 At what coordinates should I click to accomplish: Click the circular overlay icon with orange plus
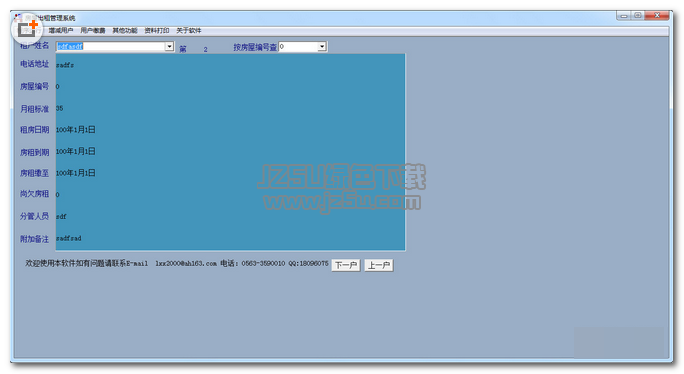(27, 29)
